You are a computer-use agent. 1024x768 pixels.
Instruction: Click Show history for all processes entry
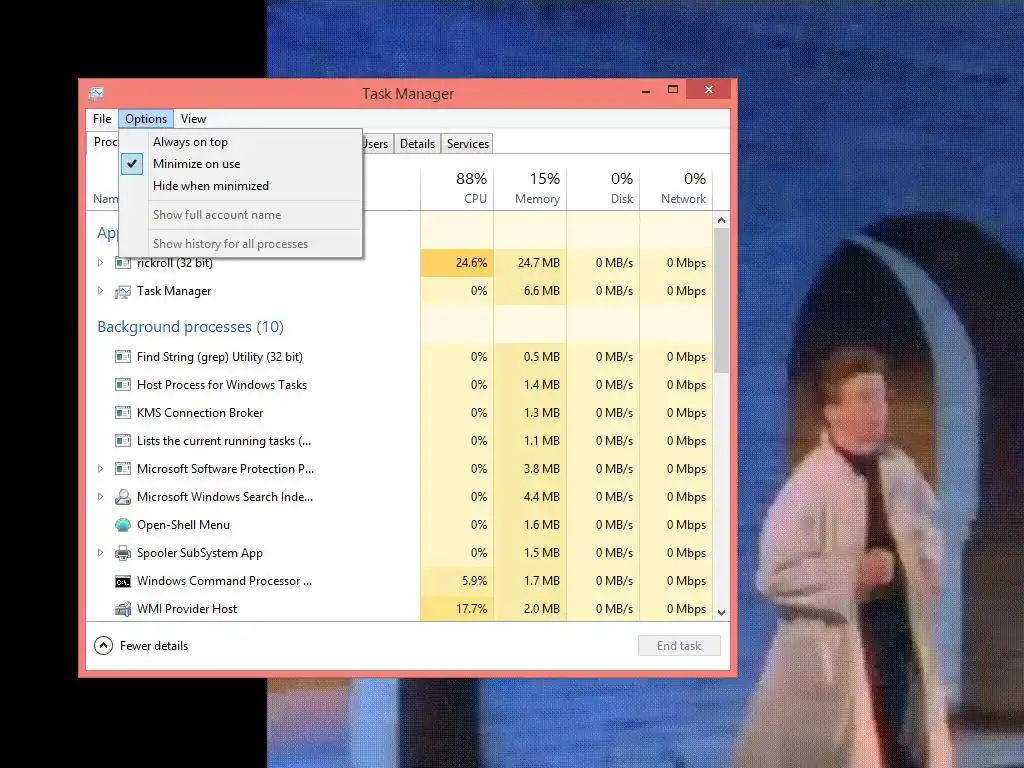click(x=230, y=244)
